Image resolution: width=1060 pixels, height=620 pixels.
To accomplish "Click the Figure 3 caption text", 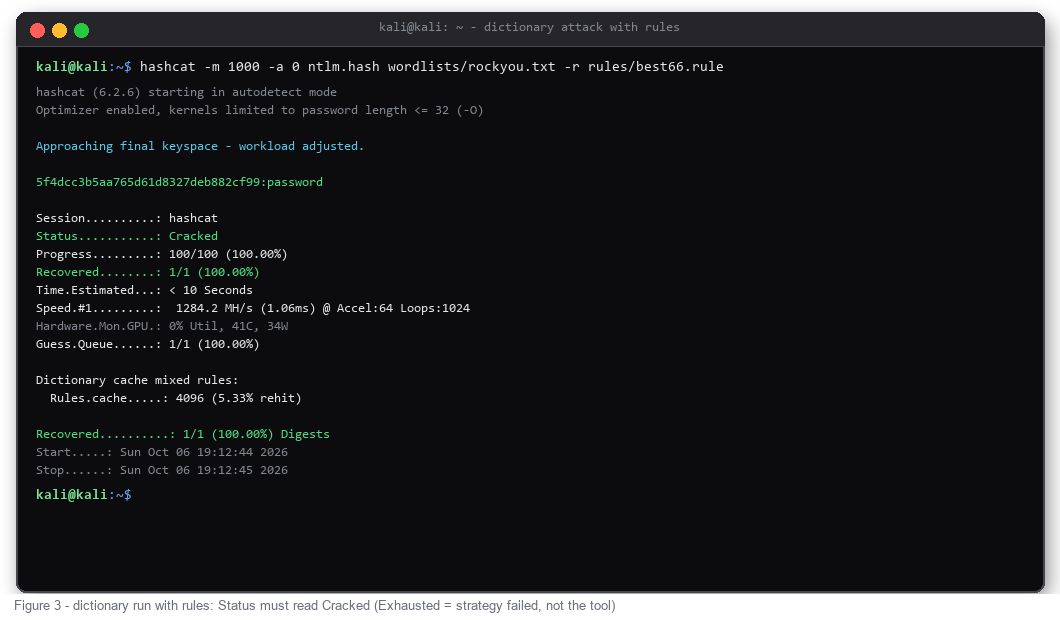I will tap(315, 606).
